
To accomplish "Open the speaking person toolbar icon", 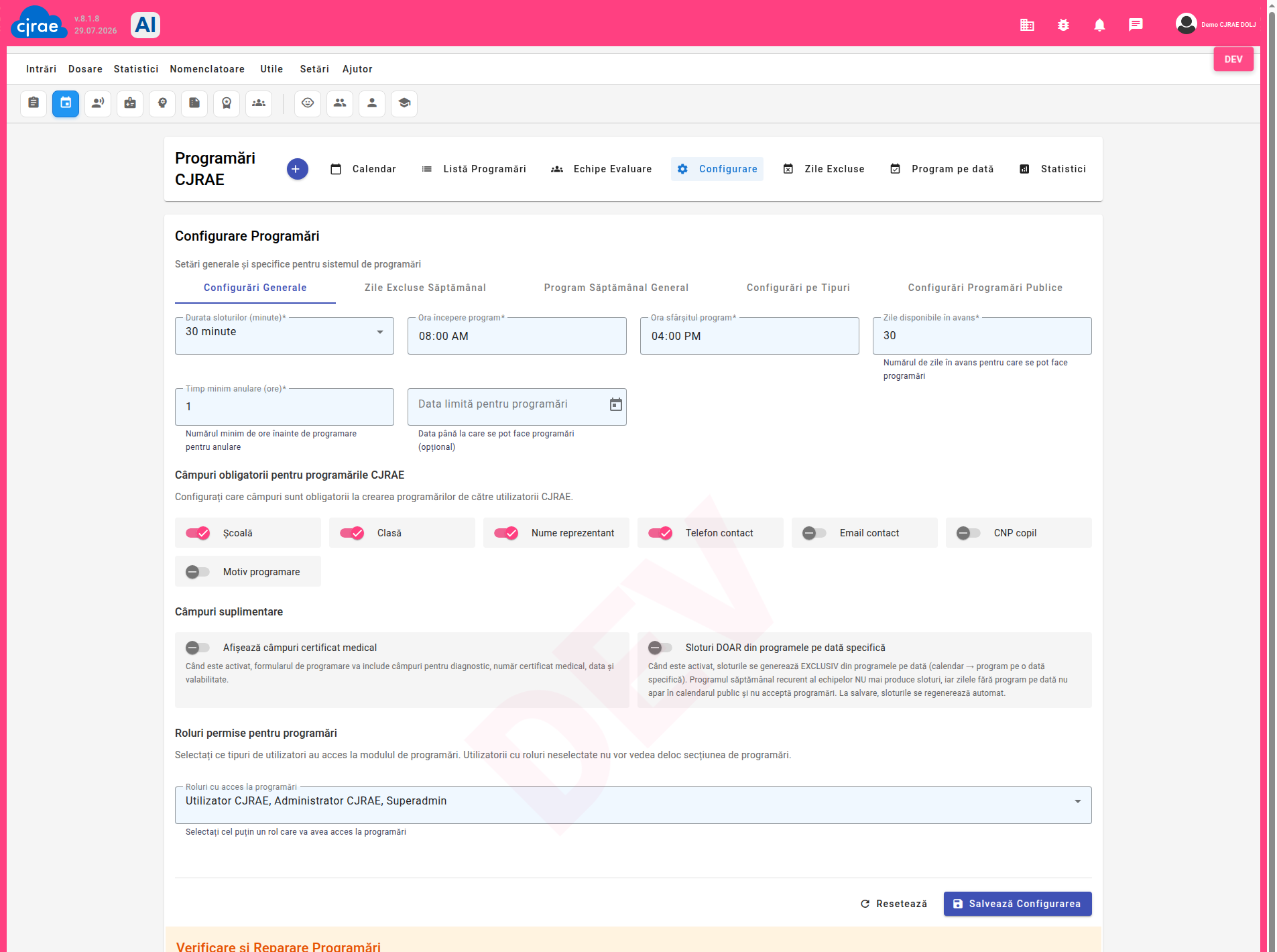I will 98,103.
